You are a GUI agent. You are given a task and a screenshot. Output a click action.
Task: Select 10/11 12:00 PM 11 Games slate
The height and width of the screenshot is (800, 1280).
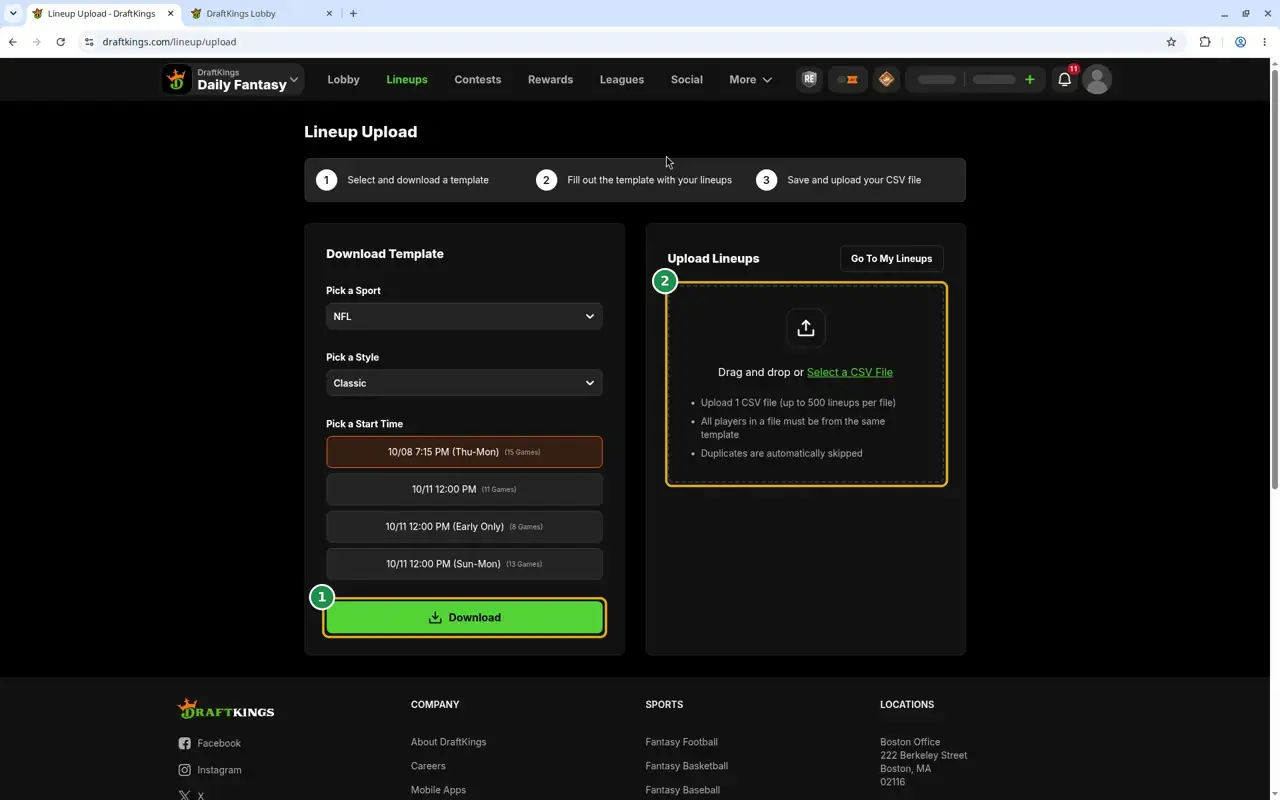pyautogui.click(x=464, y=489)
